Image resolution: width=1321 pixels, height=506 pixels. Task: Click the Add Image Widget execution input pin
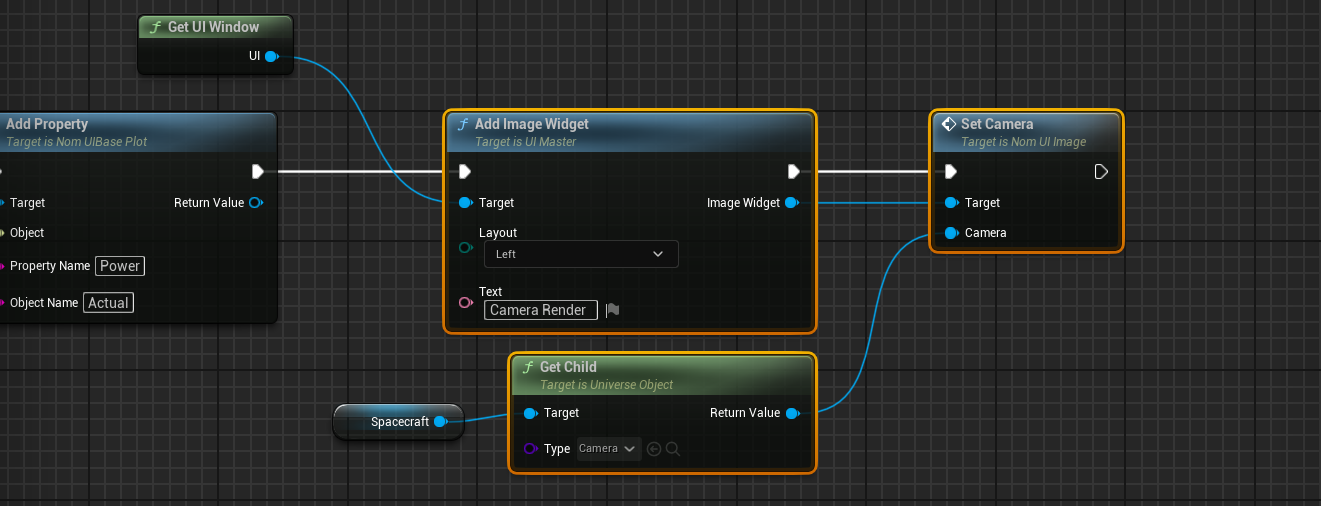point(464,172)
